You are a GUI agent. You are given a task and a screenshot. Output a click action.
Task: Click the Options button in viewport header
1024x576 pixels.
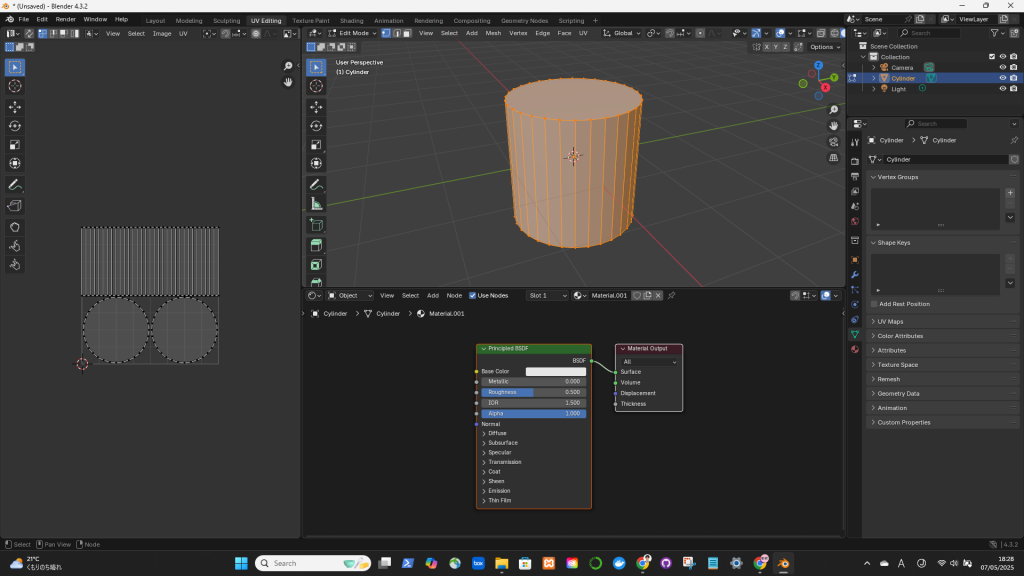[x=824, y=47]
